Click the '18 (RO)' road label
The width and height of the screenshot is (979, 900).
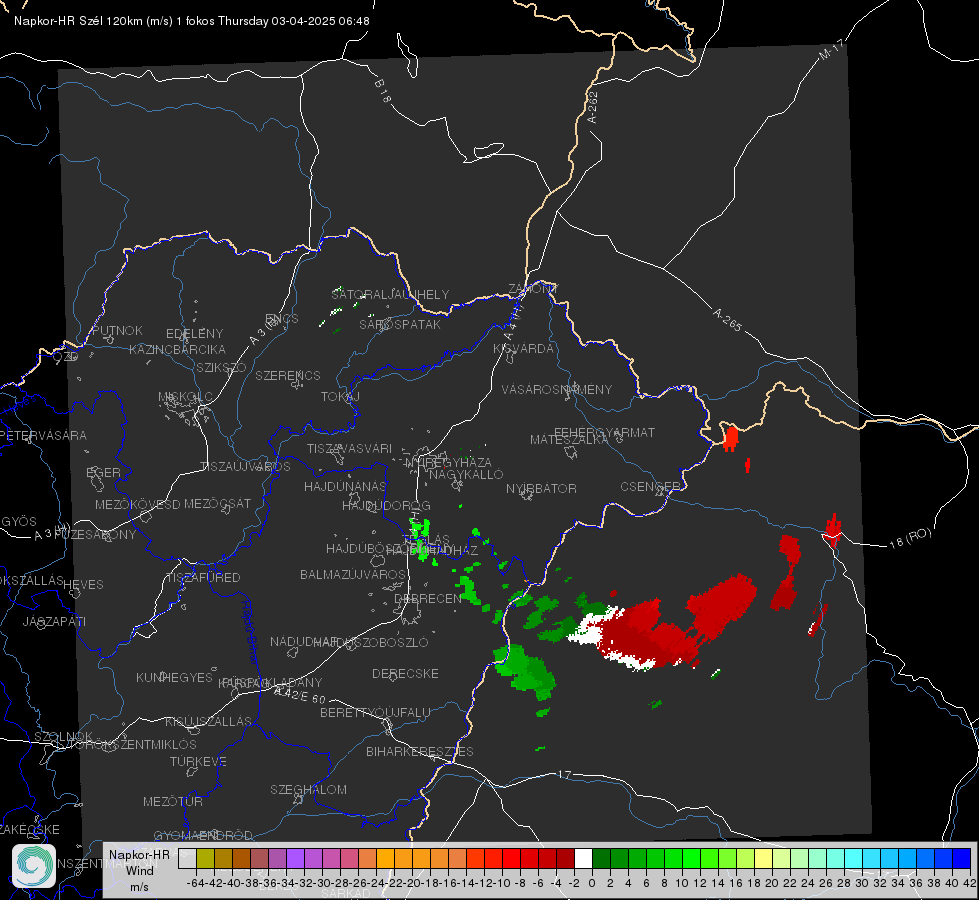(910, 538)
